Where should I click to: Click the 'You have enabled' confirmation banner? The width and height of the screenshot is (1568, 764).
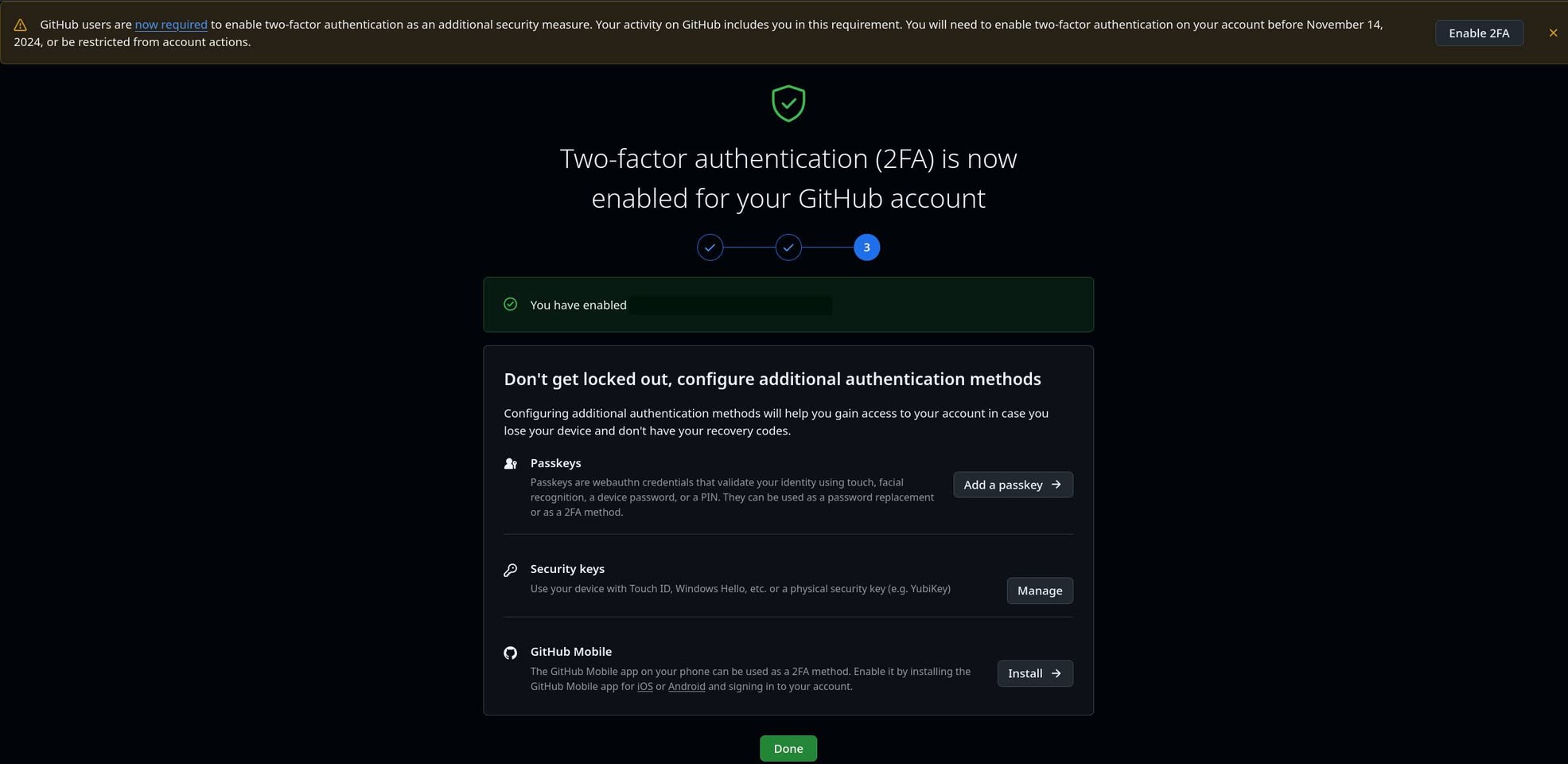[x=788, y=305]
